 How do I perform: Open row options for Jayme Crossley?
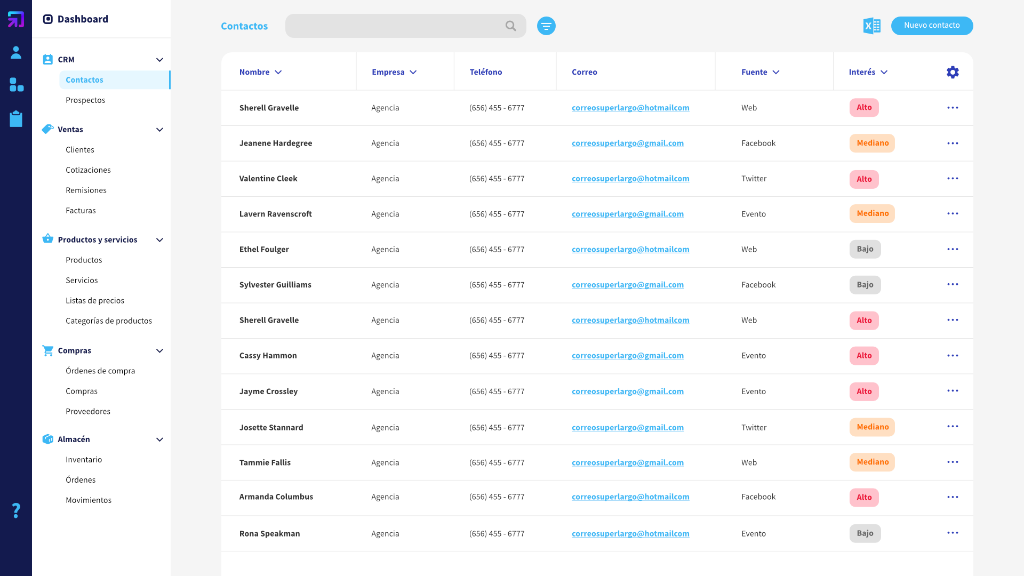click(953, 391)
